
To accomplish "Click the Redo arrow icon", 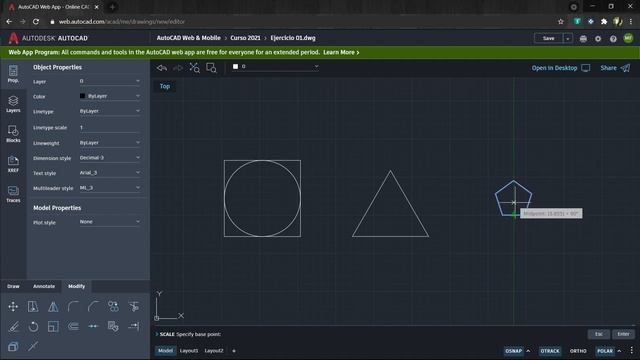I will click(178, 68).
